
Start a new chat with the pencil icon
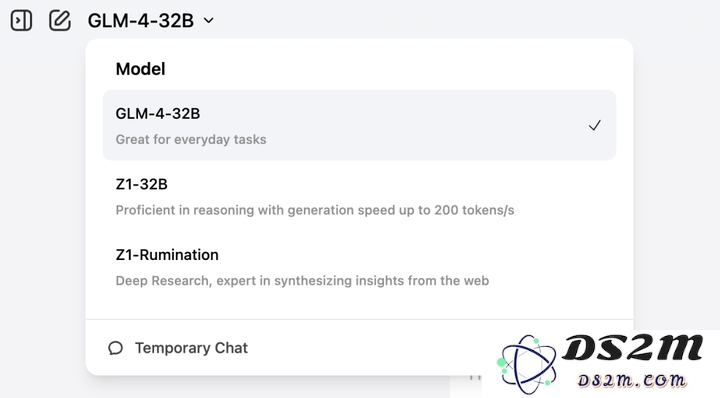point(60,21)
